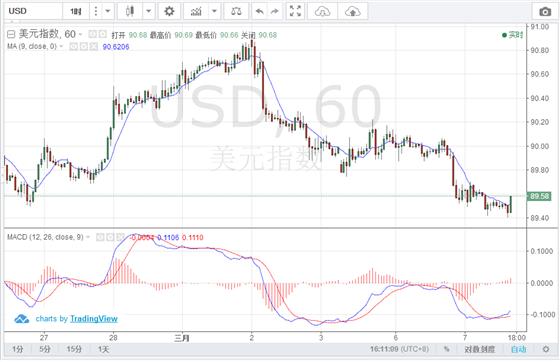Open MACD indicator format settings icon
Screen dimensions: 560x362
[110, 237]
